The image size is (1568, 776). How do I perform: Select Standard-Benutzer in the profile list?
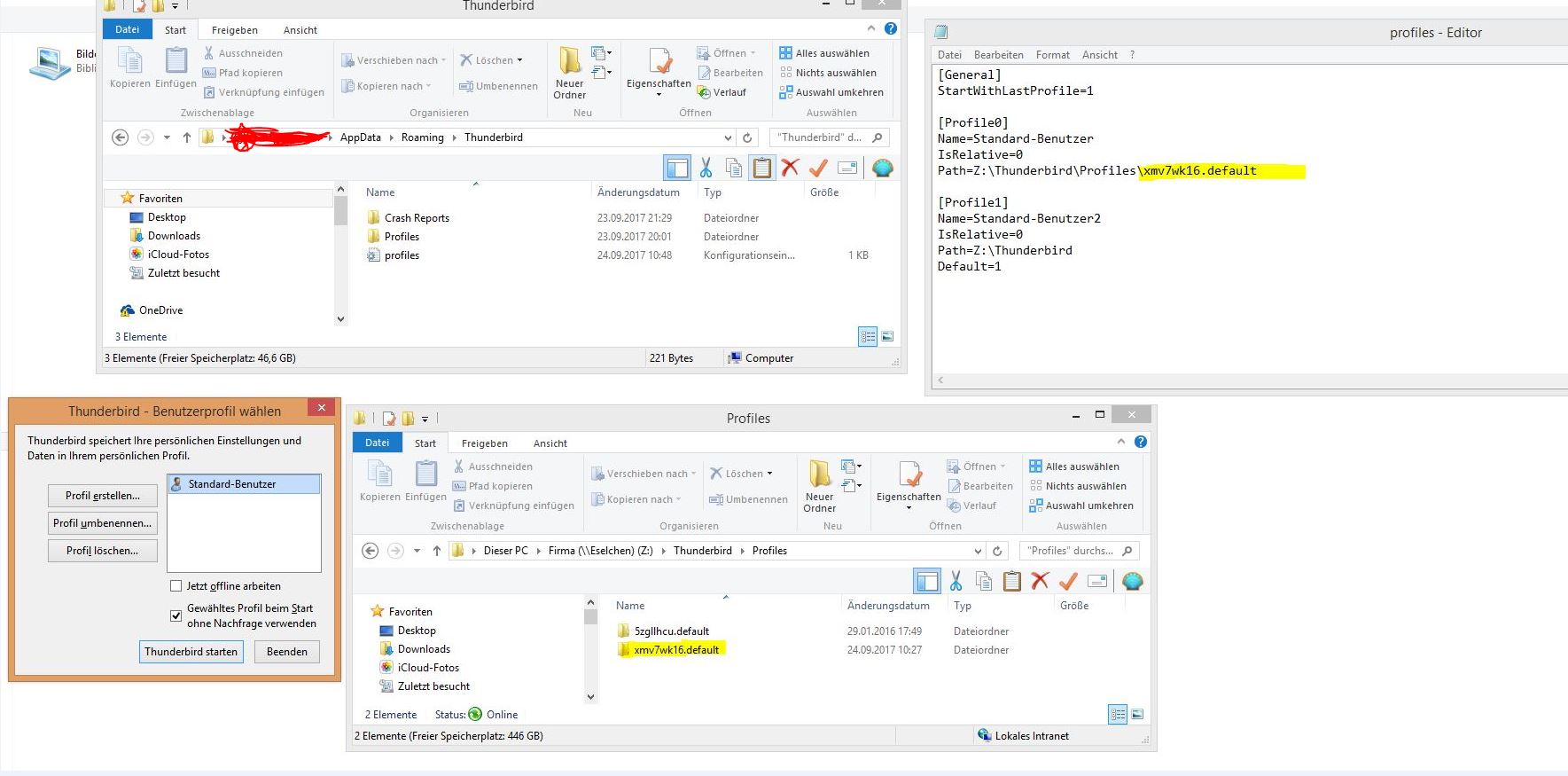click(x=244, y=484)
